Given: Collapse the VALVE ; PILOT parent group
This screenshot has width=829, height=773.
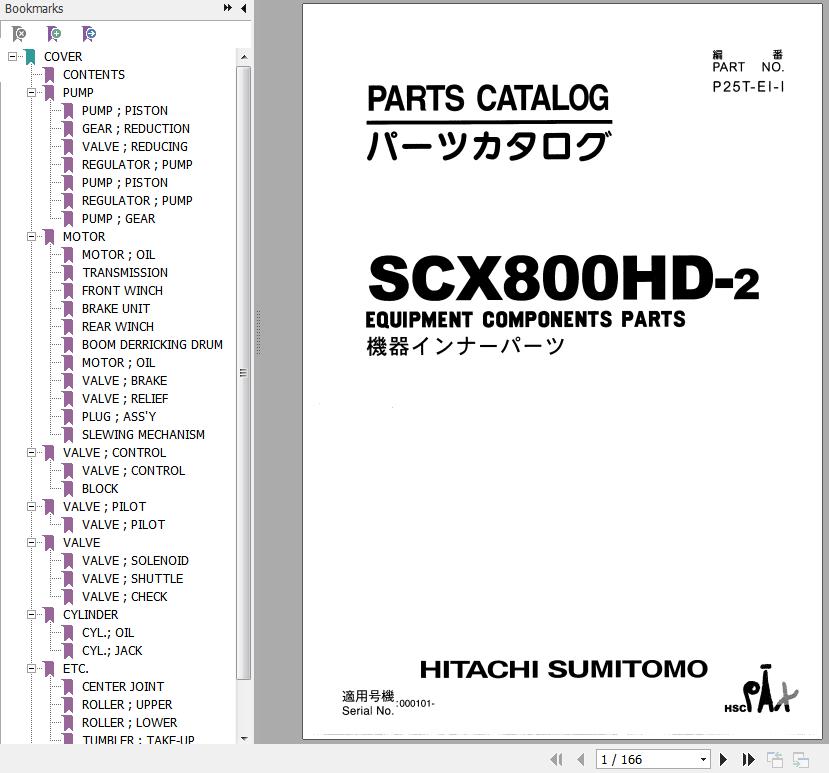Looking at the screenshot, I should click(31, 507).
